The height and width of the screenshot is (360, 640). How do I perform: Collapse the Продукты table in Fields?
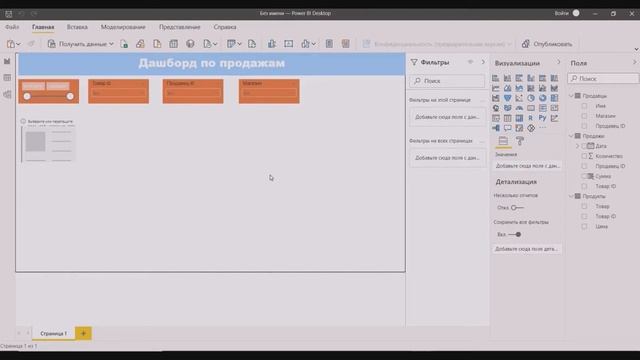[x=571, y=196]
